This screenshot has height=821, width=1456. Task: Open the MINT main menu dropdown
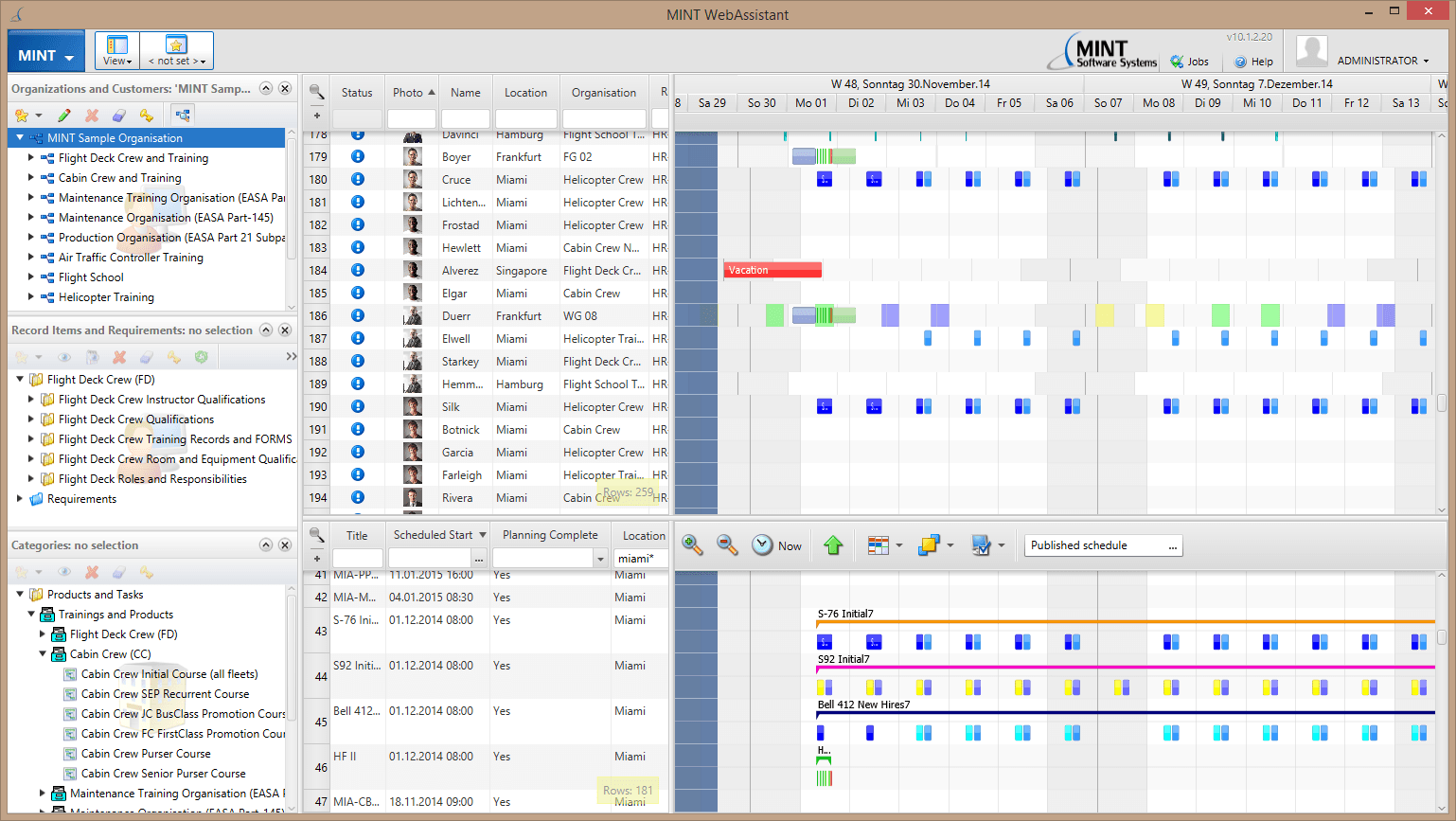(x=45, y=55)
